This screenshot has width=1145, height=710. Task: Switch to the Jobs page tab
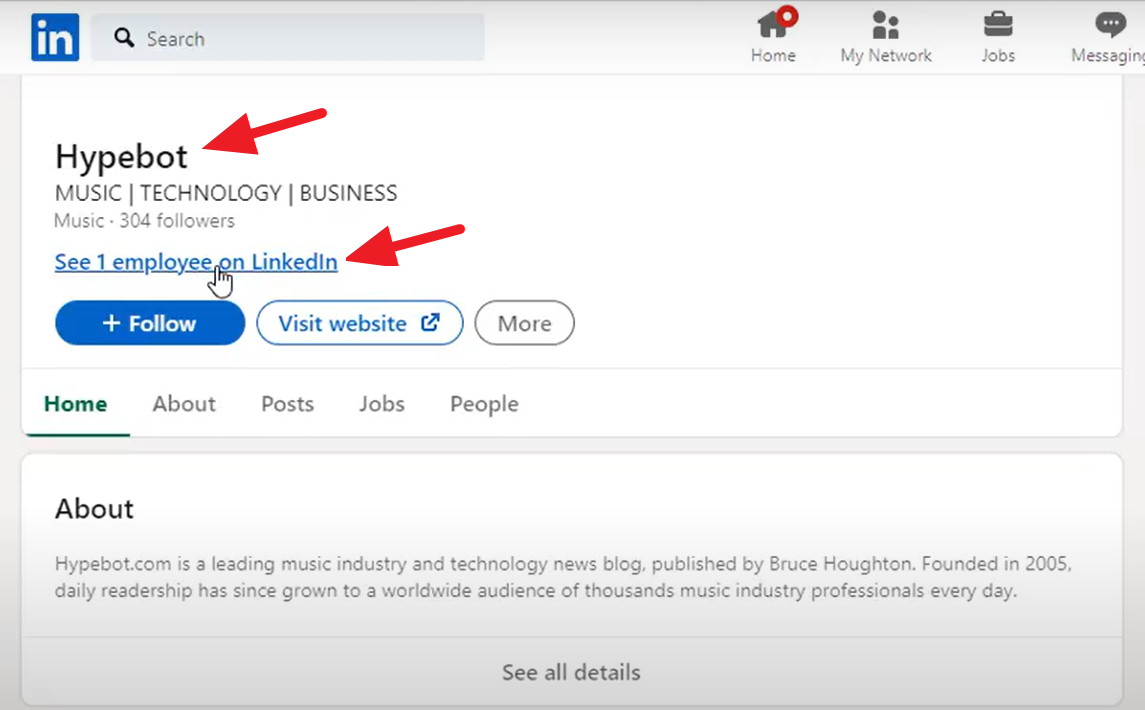click(x=382, y=404)
